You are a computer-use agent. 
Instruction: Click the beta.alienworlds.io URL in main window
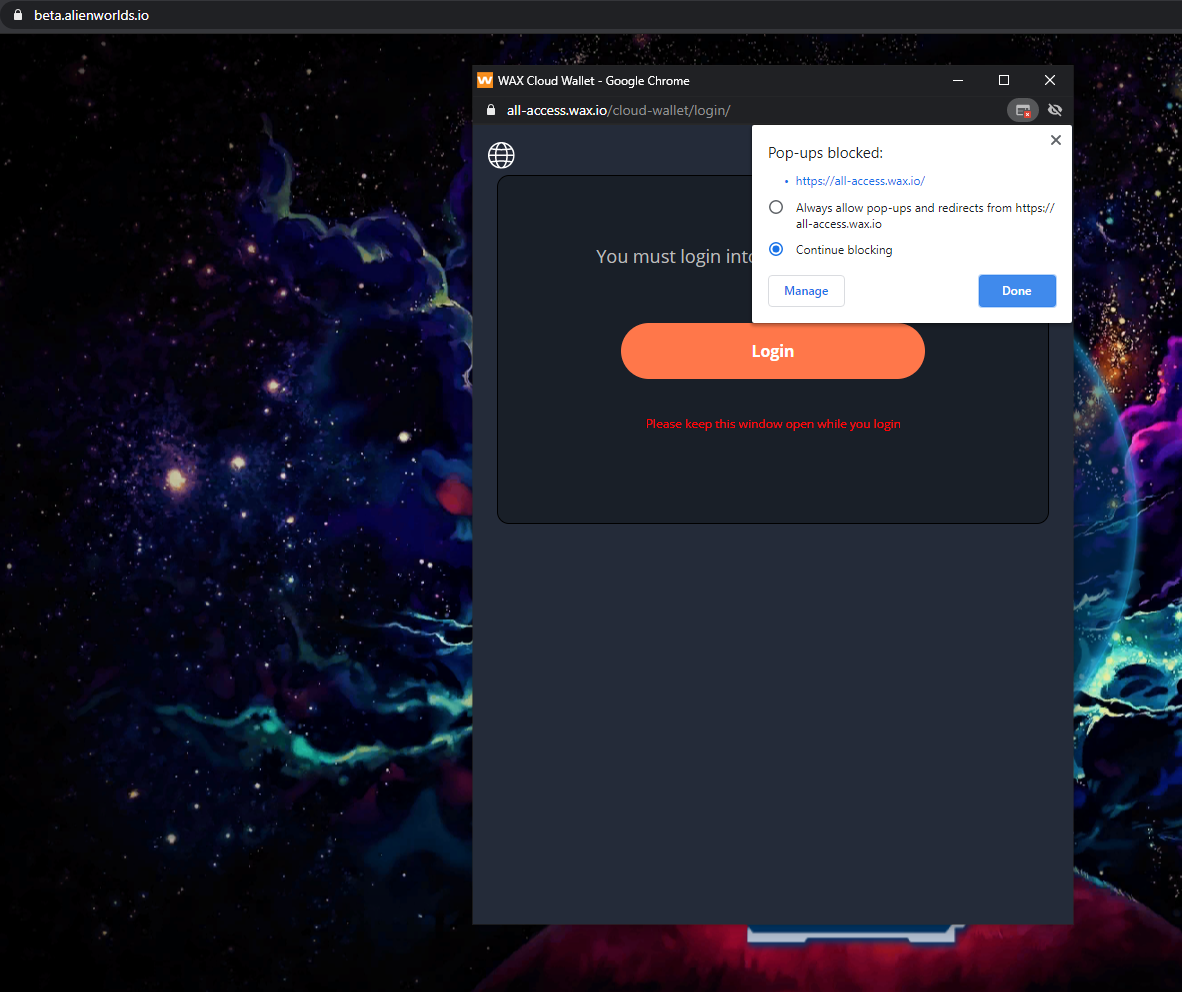point(91,15)
